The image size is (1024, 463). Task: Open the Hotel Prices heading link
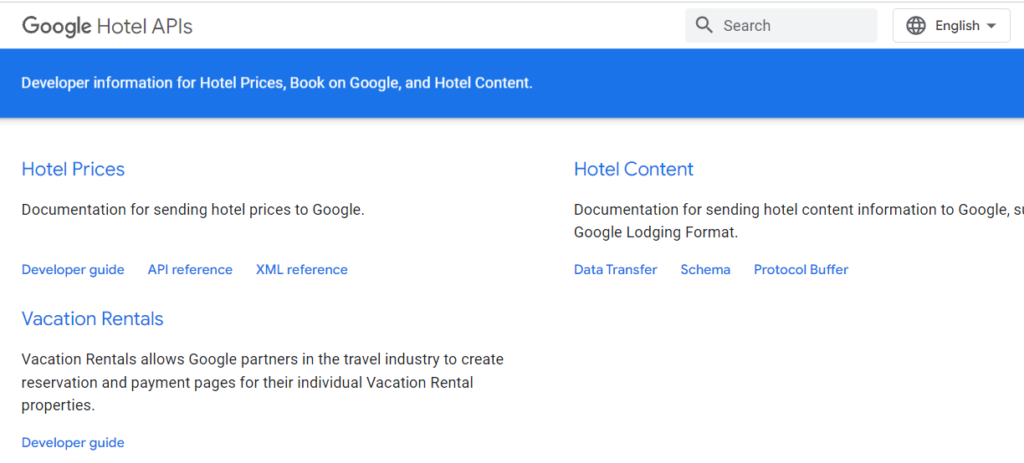[x=73, y=169]
